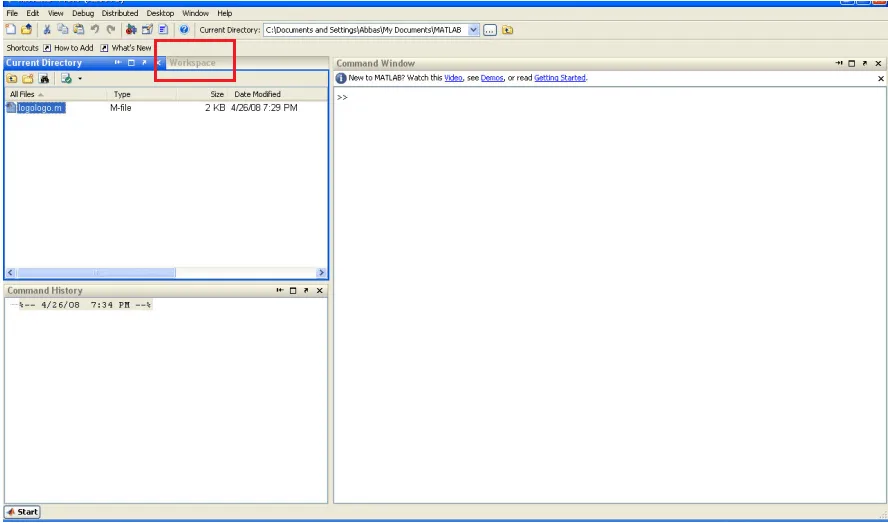Click the Current Directory horizontal scrollbar thumb
This screenshot has width=888, height=523.
click(x=96, y=273)
